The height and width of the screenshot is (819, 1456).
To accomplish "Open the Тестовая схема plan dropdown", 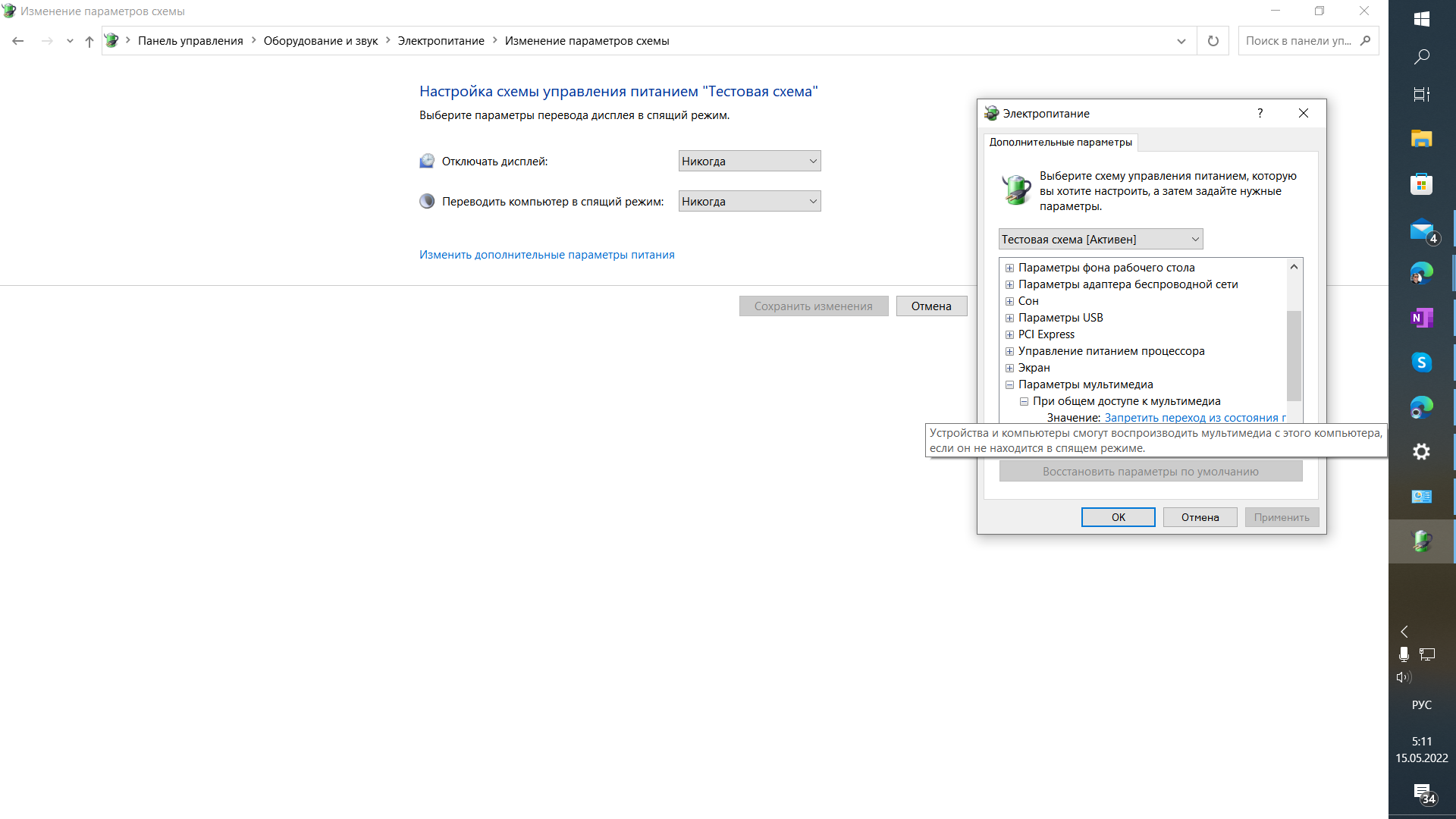I will [1100, 239].
